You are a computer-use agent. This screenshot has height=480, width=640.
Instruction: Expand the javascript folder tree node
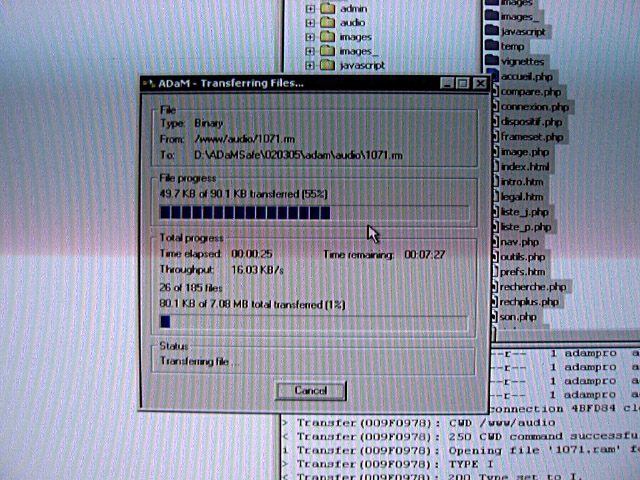click(310, 65)
